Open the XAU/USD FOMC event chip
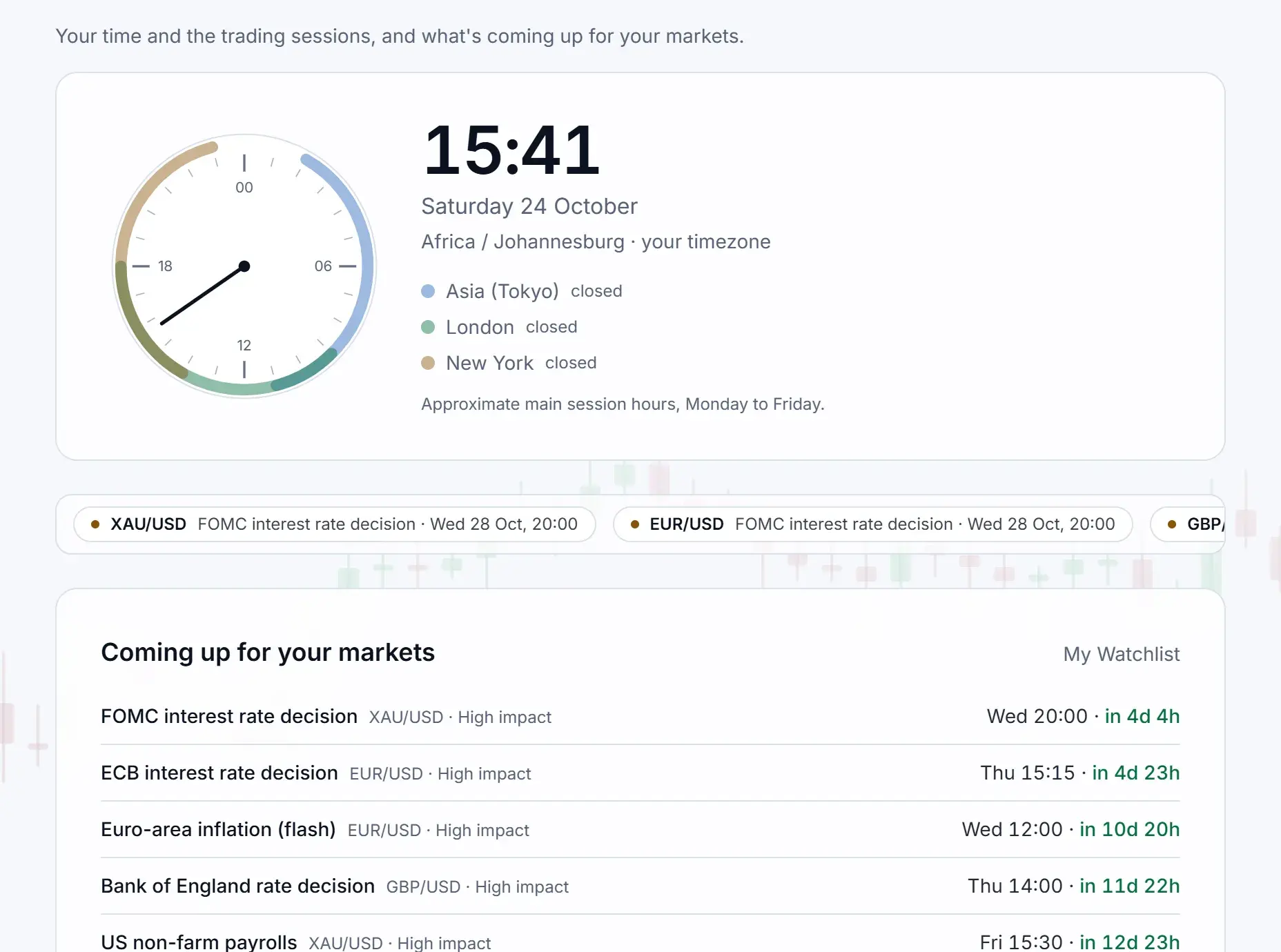Viewport: 1281px width, 952px height. click(335, 524)
